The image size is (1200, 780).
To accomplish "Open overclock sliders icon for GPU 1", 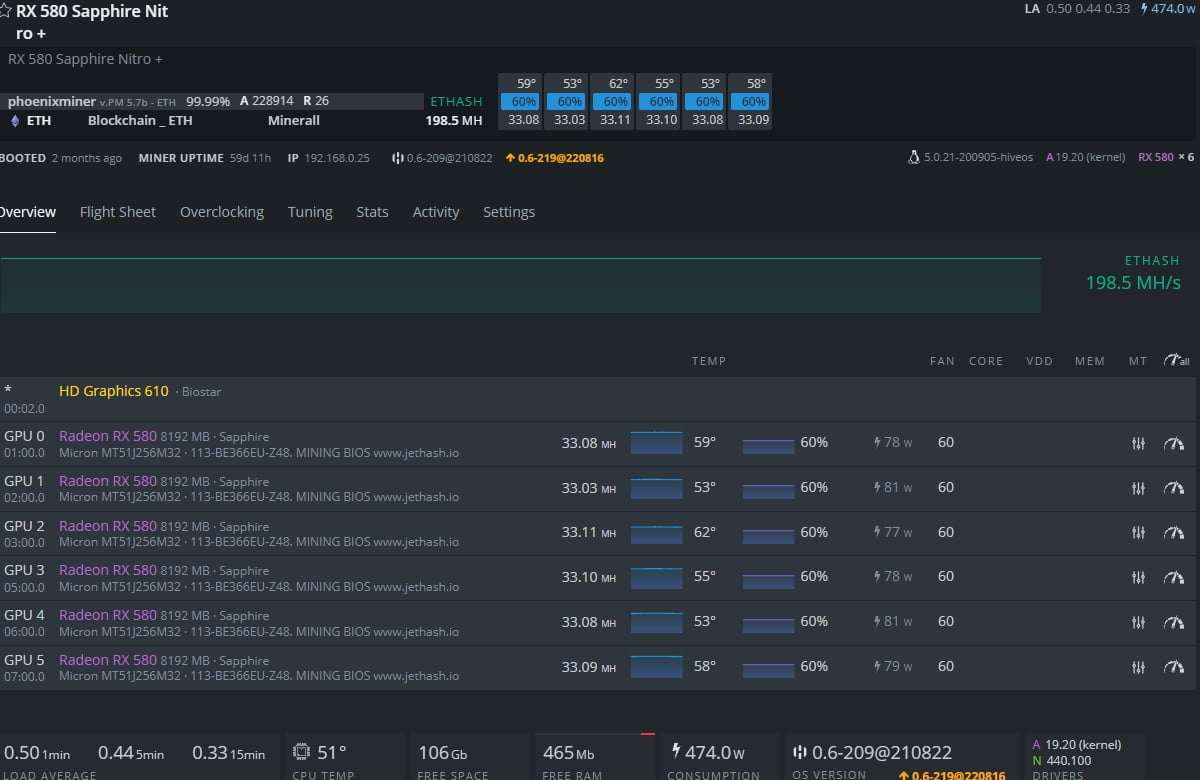I will click(x=1138, y=488).
